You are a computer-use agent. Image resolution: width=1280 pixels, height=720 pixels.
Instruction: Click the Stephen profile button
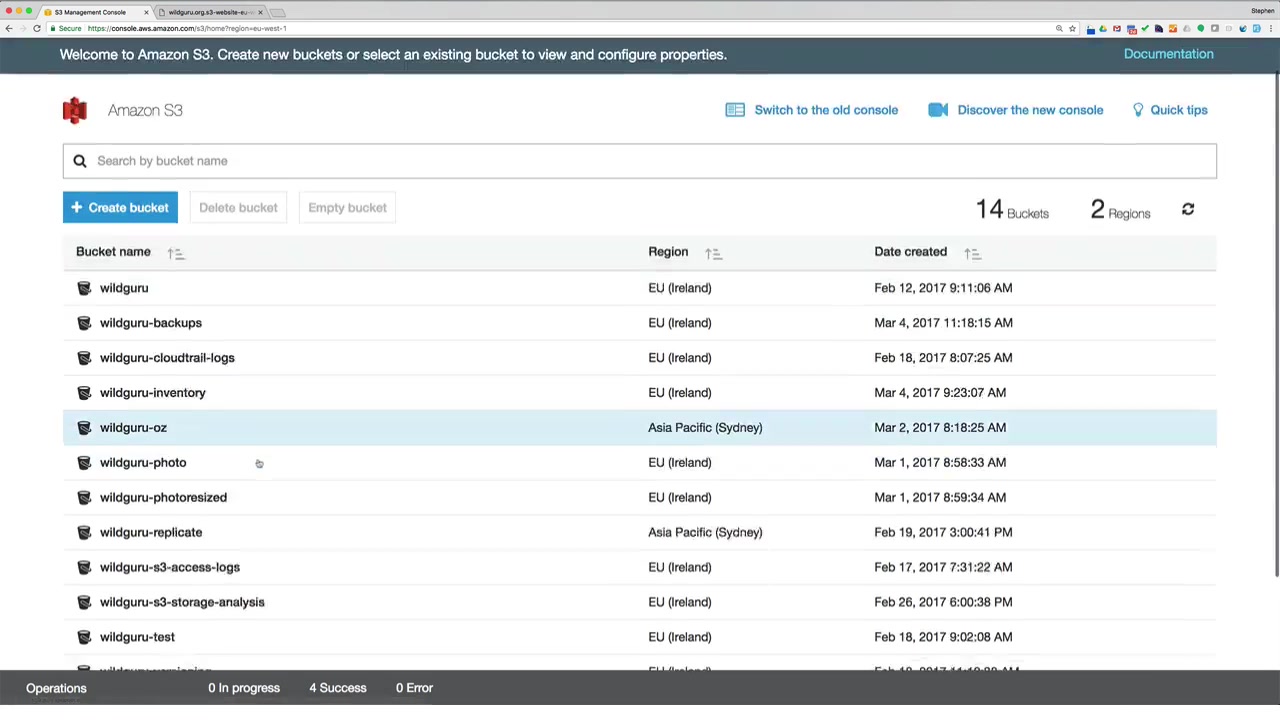(1263, 11)
